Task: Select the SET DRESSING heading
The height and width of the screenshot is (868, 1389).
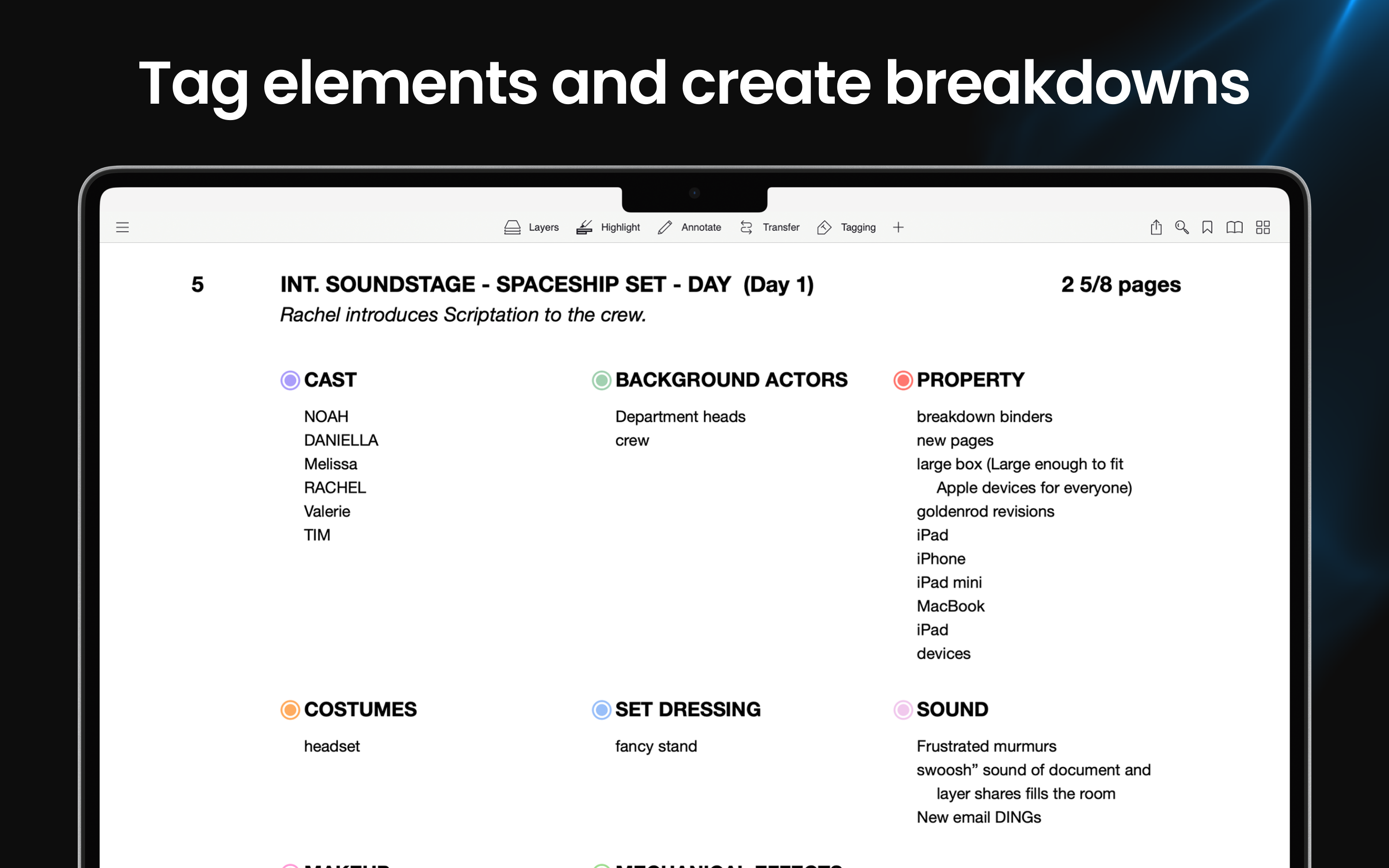Action: (688, 709)
